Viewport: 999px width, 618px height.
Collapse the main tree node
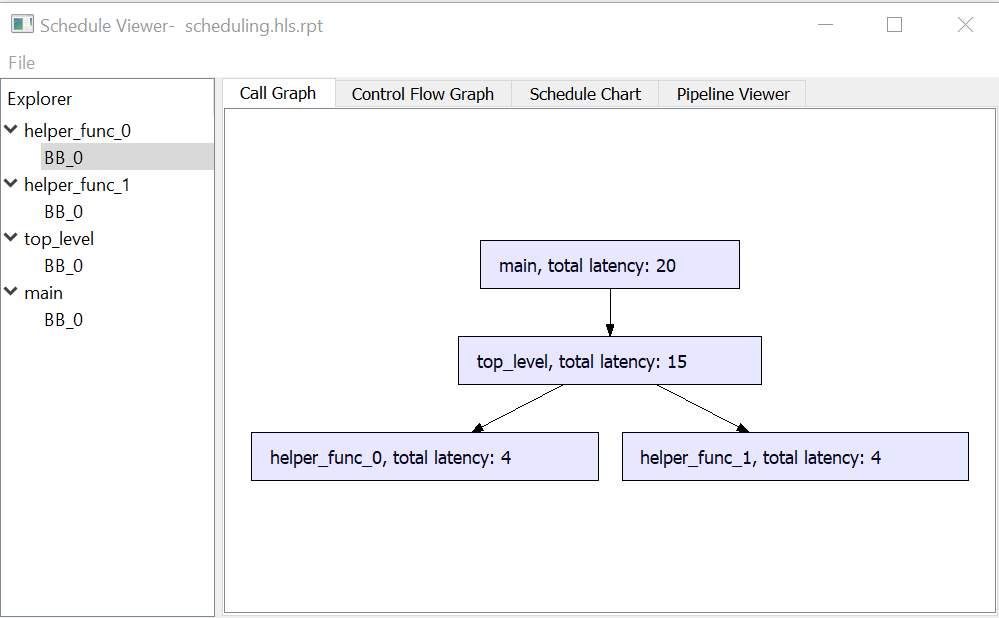pyautogui.click(x=11, y=292)
